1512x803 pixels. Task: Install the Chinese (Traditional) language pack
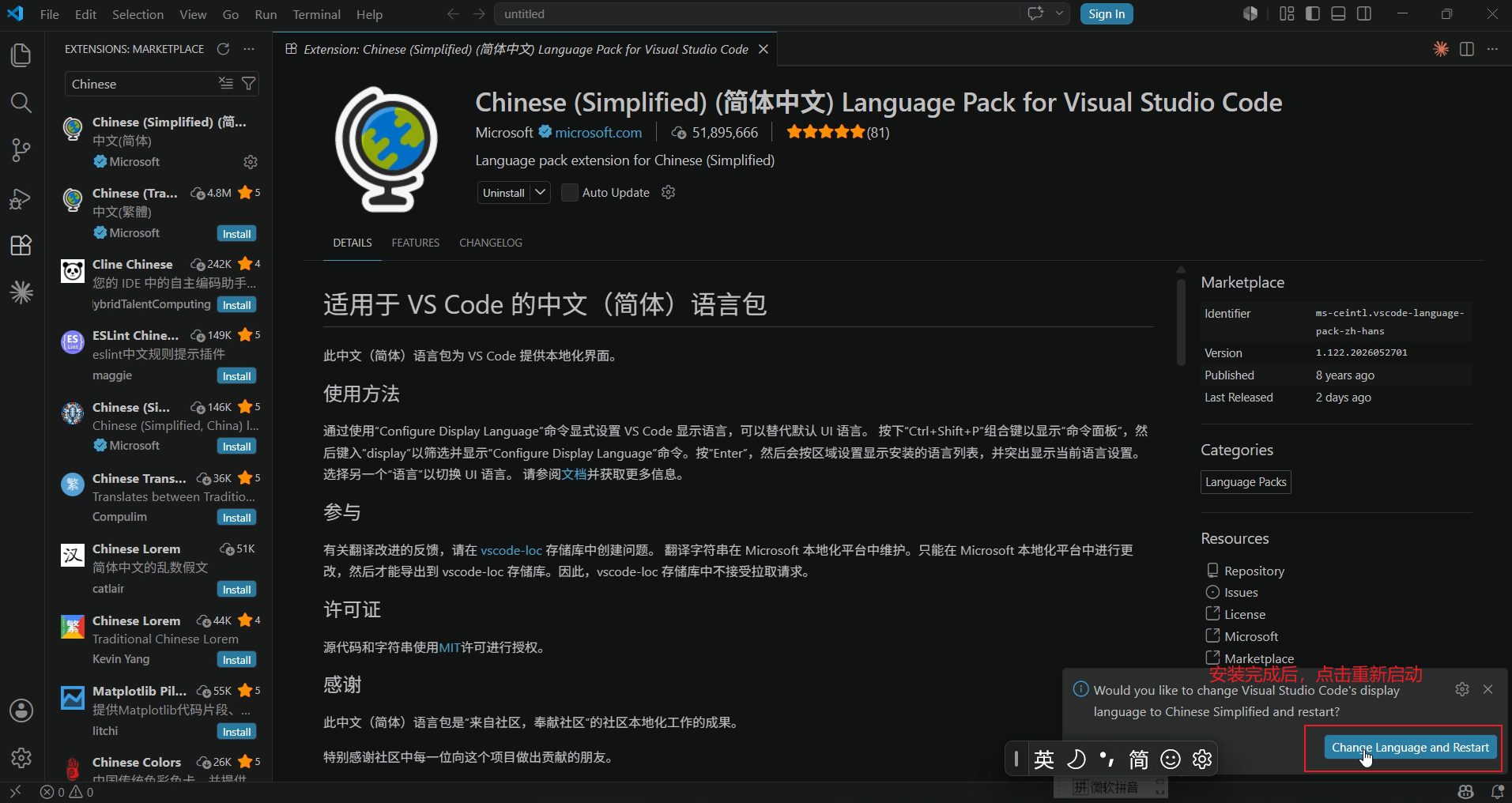(236, 234)
